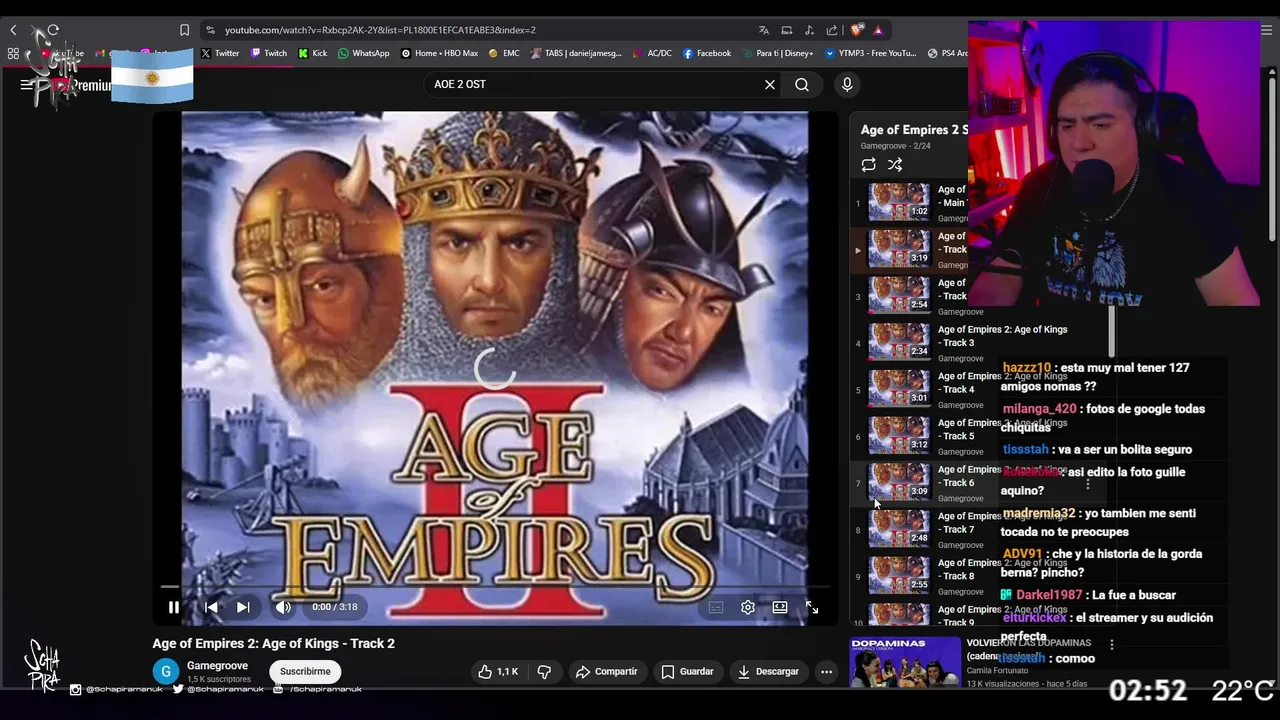Seek along the video progress bar
The height and width of the screenshot is (720, 1280).
[x=495, y=587]
